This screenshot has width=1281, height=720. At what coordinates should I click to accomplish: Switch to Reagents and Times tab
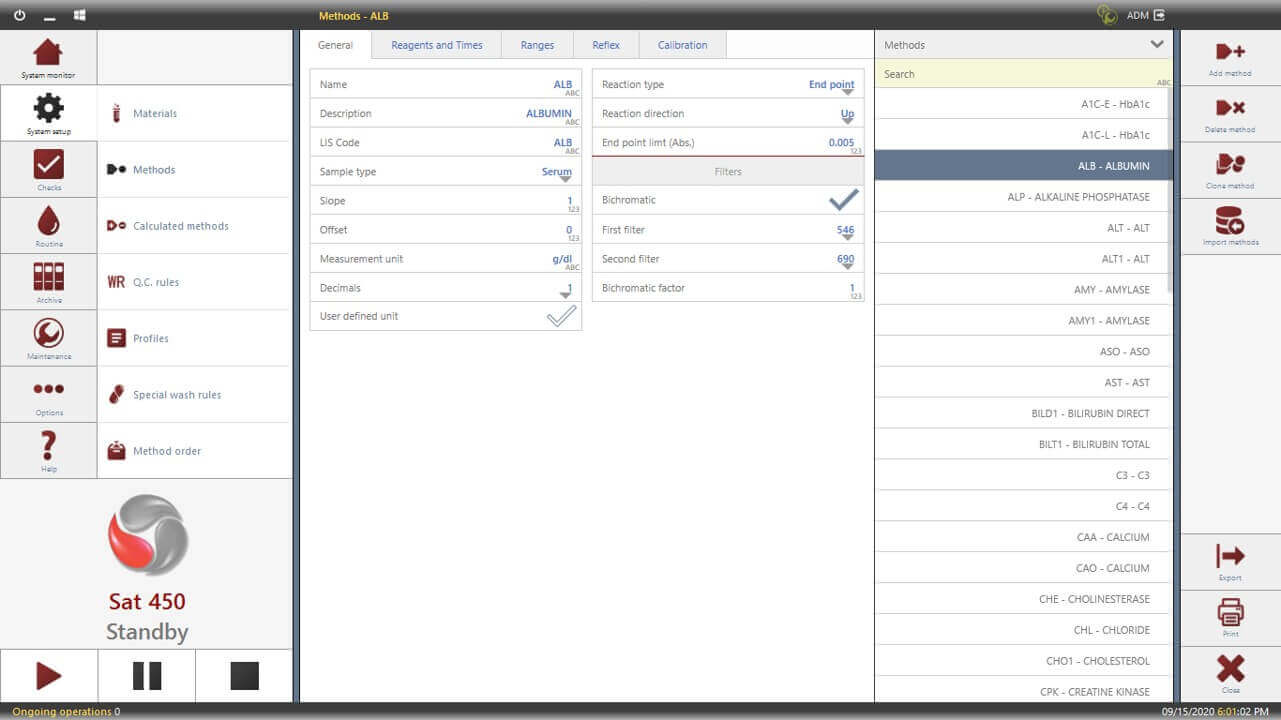click(x=437, y=45)
